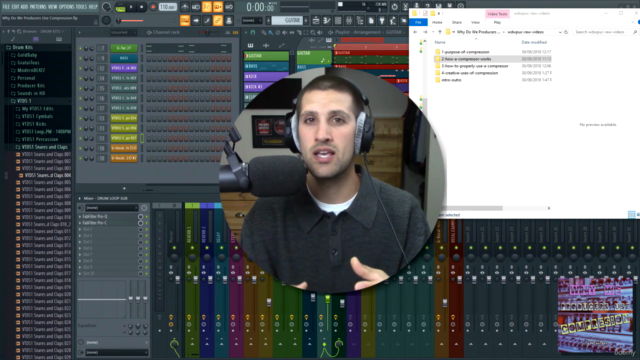Adjust the main volume slider under the transport
This screenshot has height=360, width=640.
click(131, 20)
